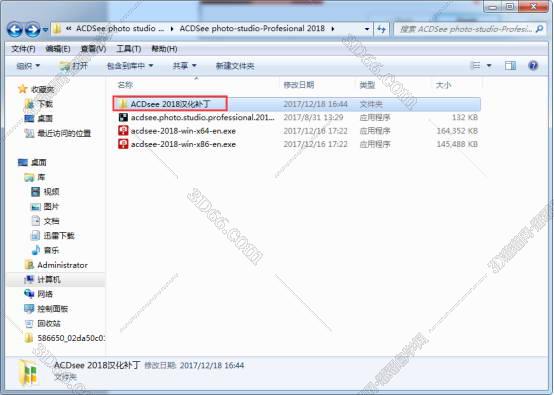The height and width of the screenshot is (395, 554).
Task: Toggle the preview pane icon
Action: [510, 65]
